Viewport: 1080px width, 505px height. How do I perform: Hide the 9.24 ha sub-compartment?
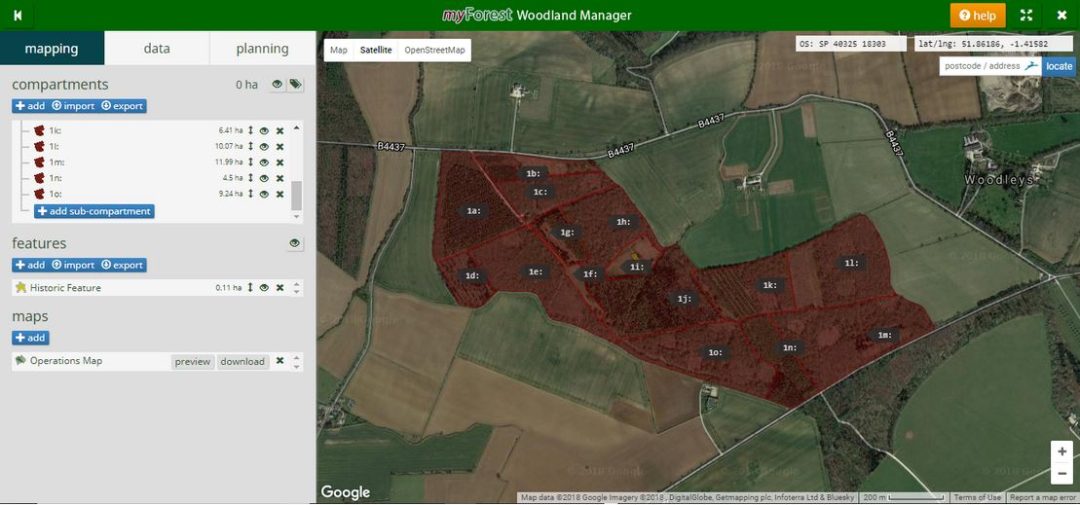(x=264, y=194)
